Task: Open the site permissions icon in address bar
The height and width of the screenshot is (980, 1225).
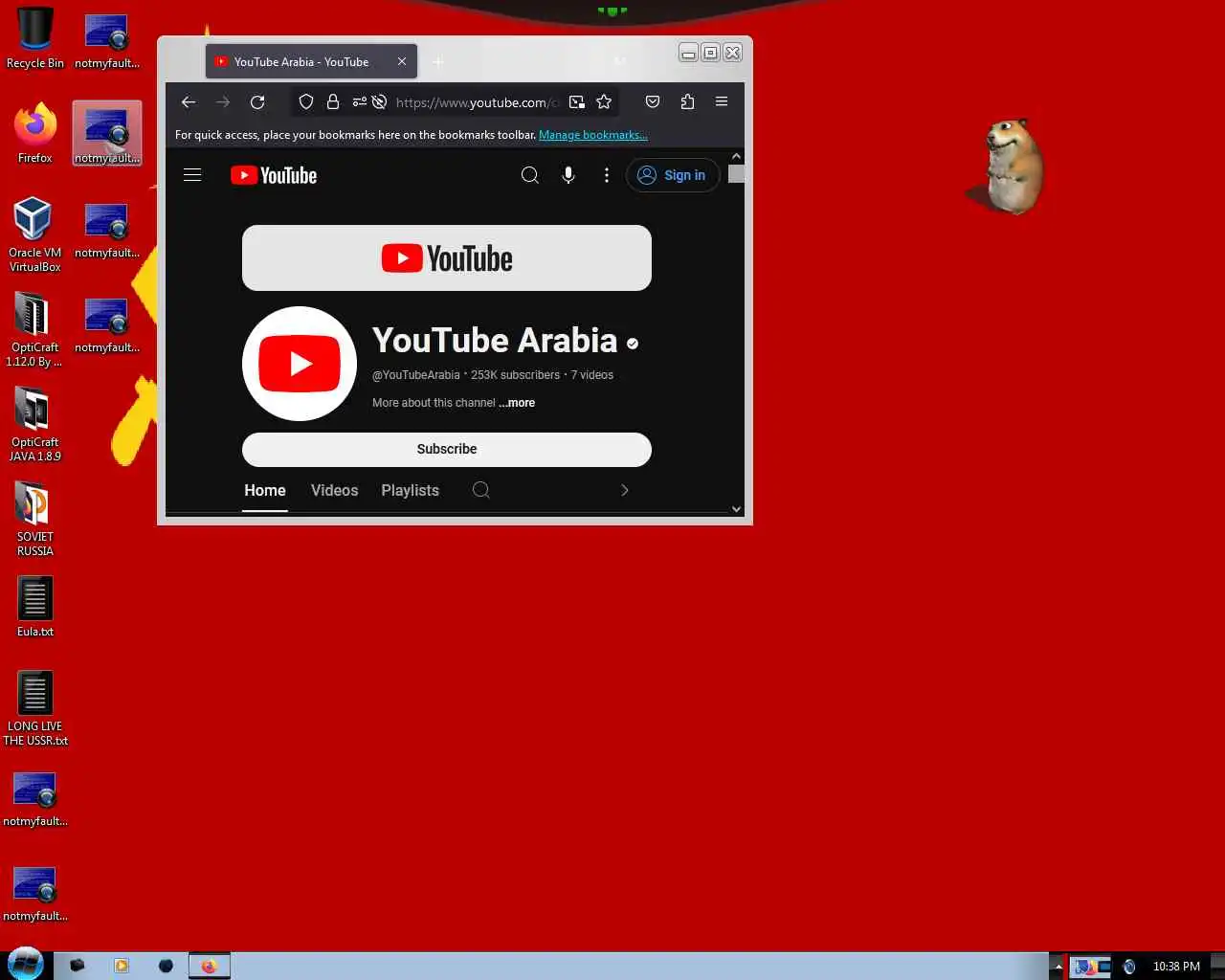Action: click(359, 102)
